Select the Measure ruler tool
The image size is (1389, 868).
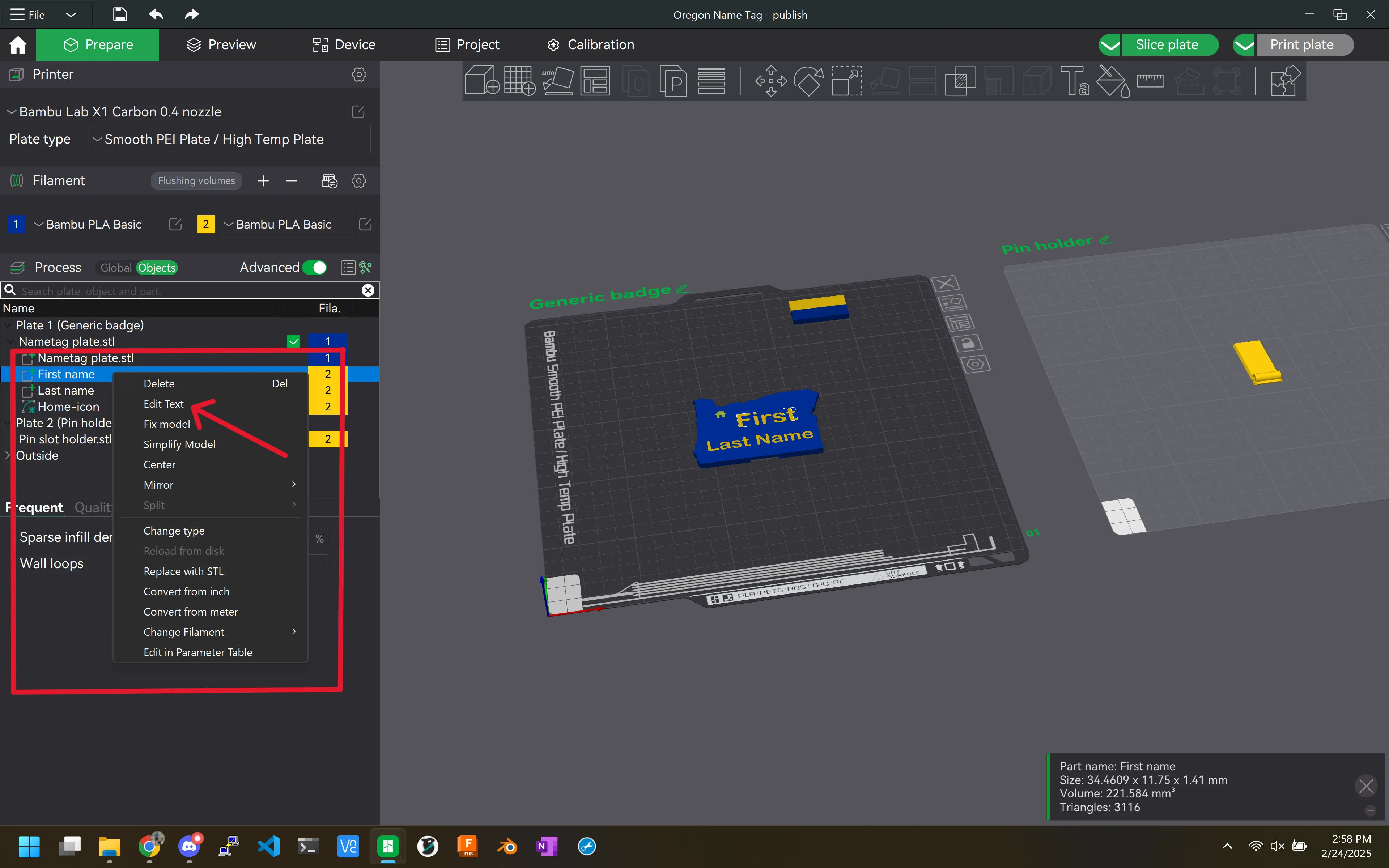point(1150,80)
